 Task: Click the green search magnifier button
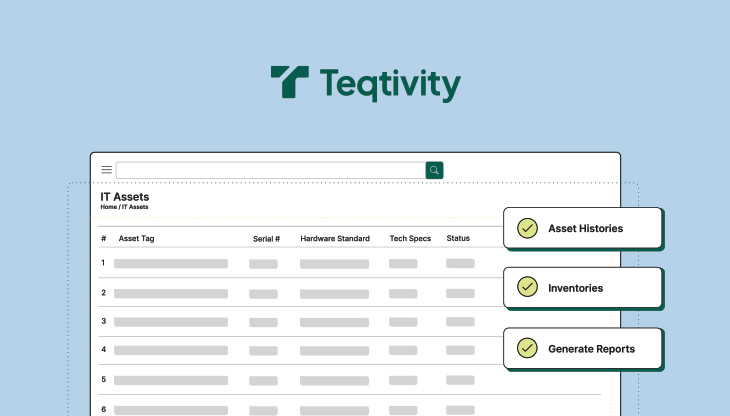pos(434,170)
